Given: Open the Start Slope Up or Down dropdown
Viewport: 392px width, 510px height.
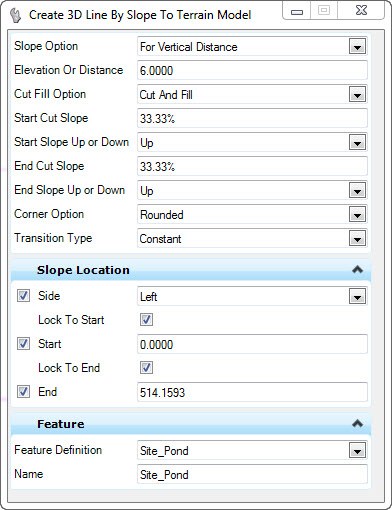Looking at the screenshot, I should [x=357, y=143].
